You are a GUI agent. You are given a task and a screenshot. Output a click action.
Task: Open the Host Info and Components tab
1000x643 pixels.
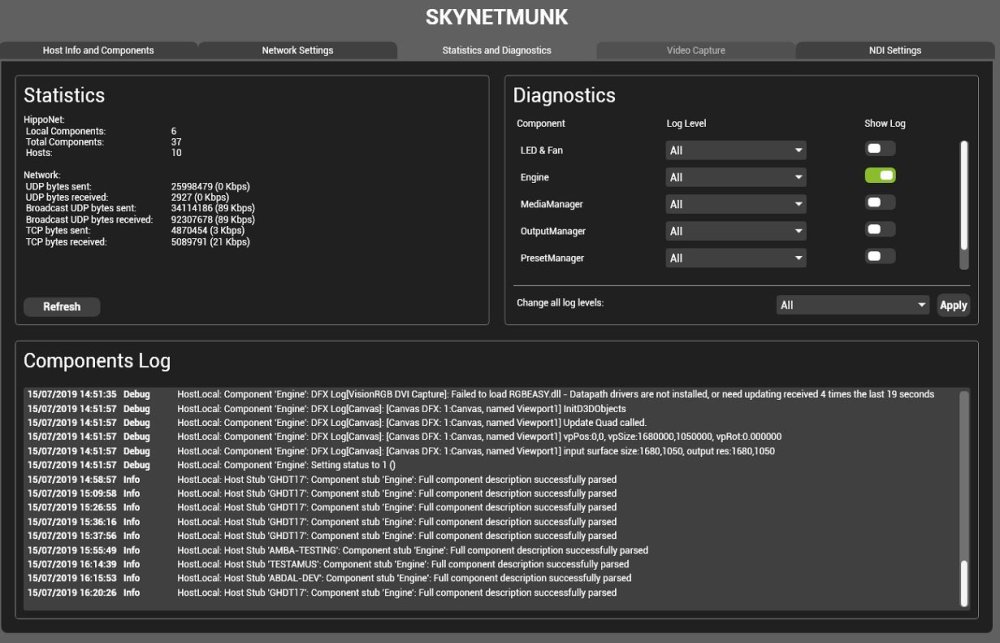98,50
